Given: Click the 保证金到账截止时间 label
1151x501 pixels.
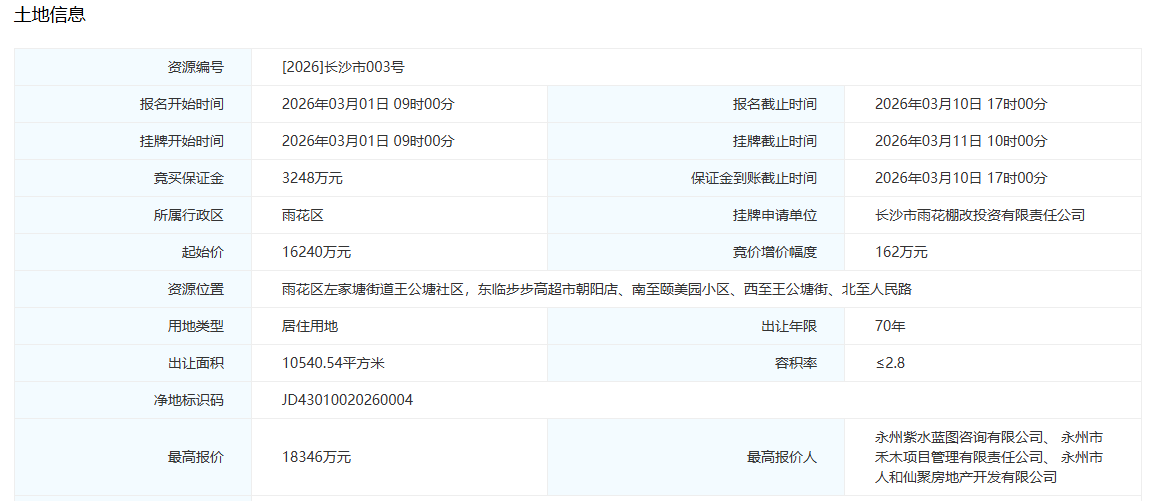Looking at the screenshot, I should pos(753,178).
